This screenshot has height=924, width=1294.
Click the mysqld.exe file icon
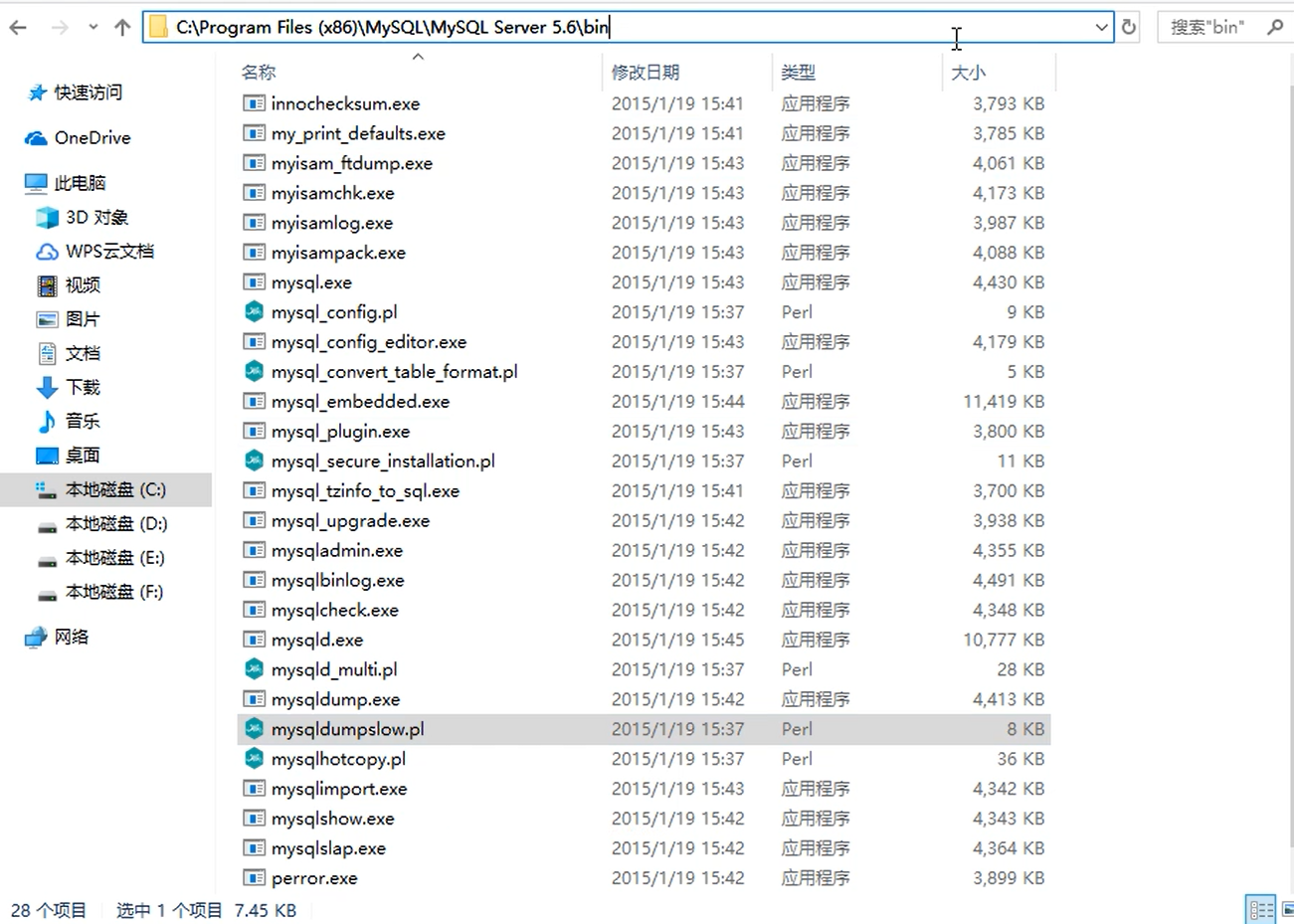click(x=255, y=640)
